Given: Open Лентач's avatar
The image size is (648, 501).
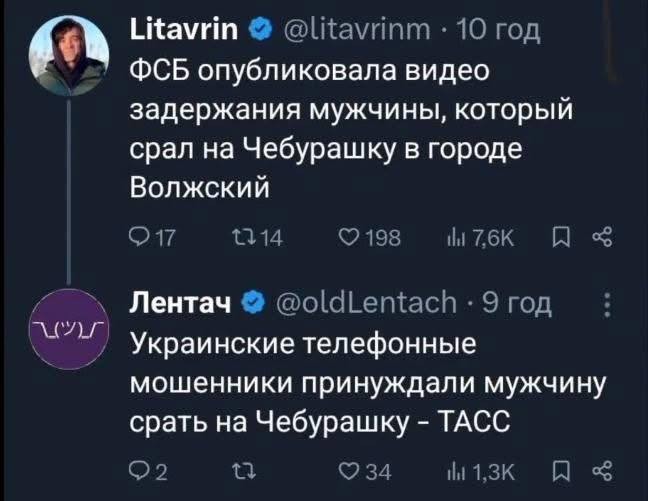Looking at the screenshot, I should tap(69, 331).
